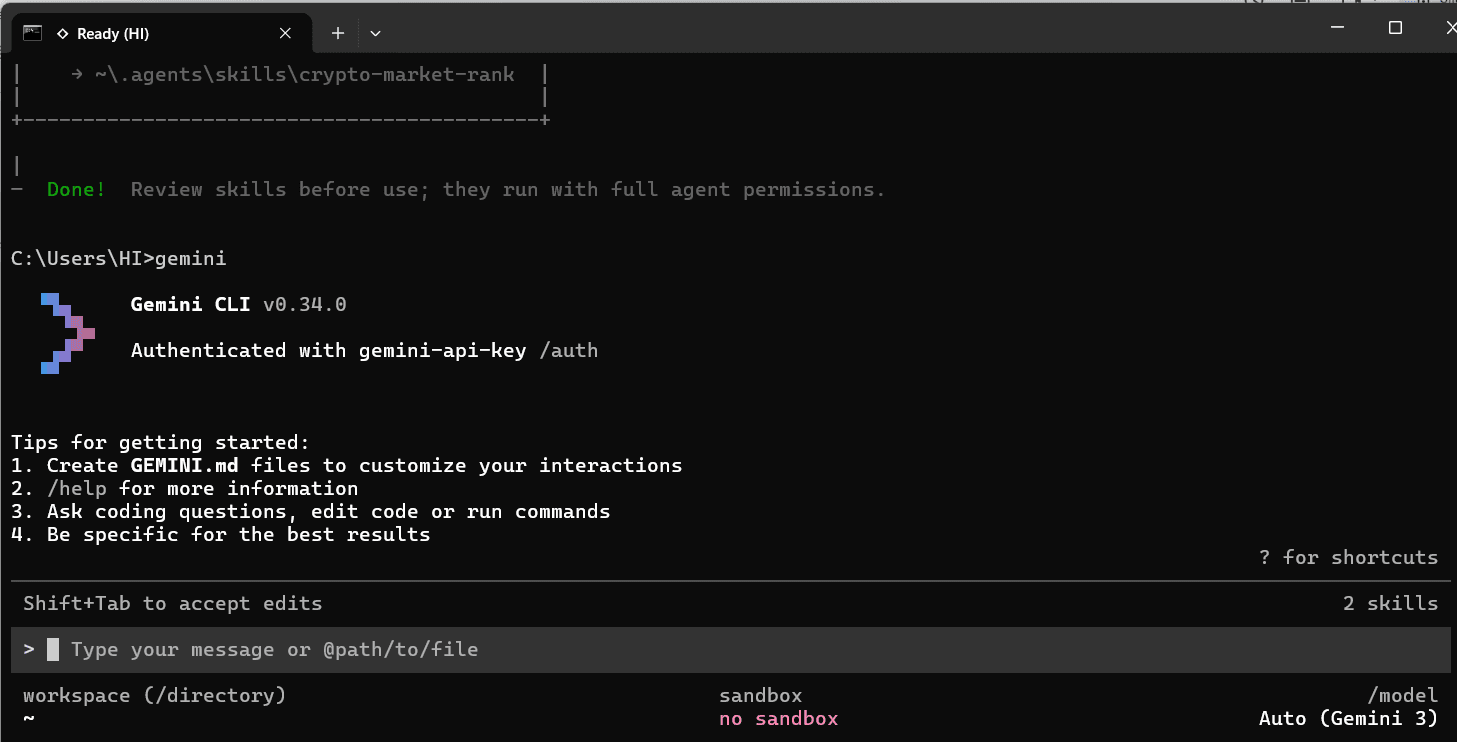The width and height of the screenshot is (1457, 742).
Task: Click the Auto (Gemini 3) model label
Action: click(x=1347, y=719)
